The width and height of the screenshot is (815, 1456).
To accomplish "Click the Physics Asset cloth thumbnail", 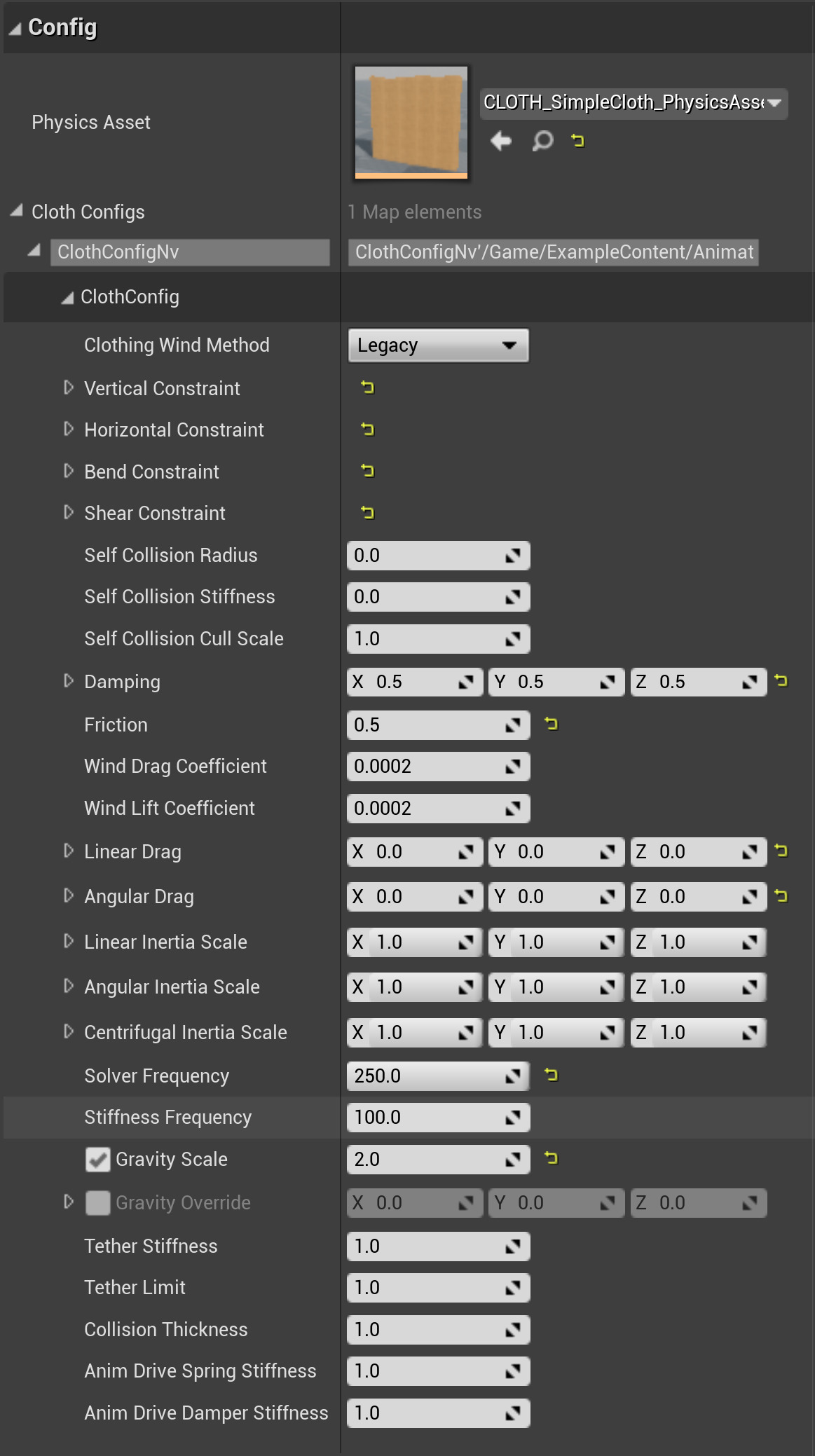I will point(411,122).
